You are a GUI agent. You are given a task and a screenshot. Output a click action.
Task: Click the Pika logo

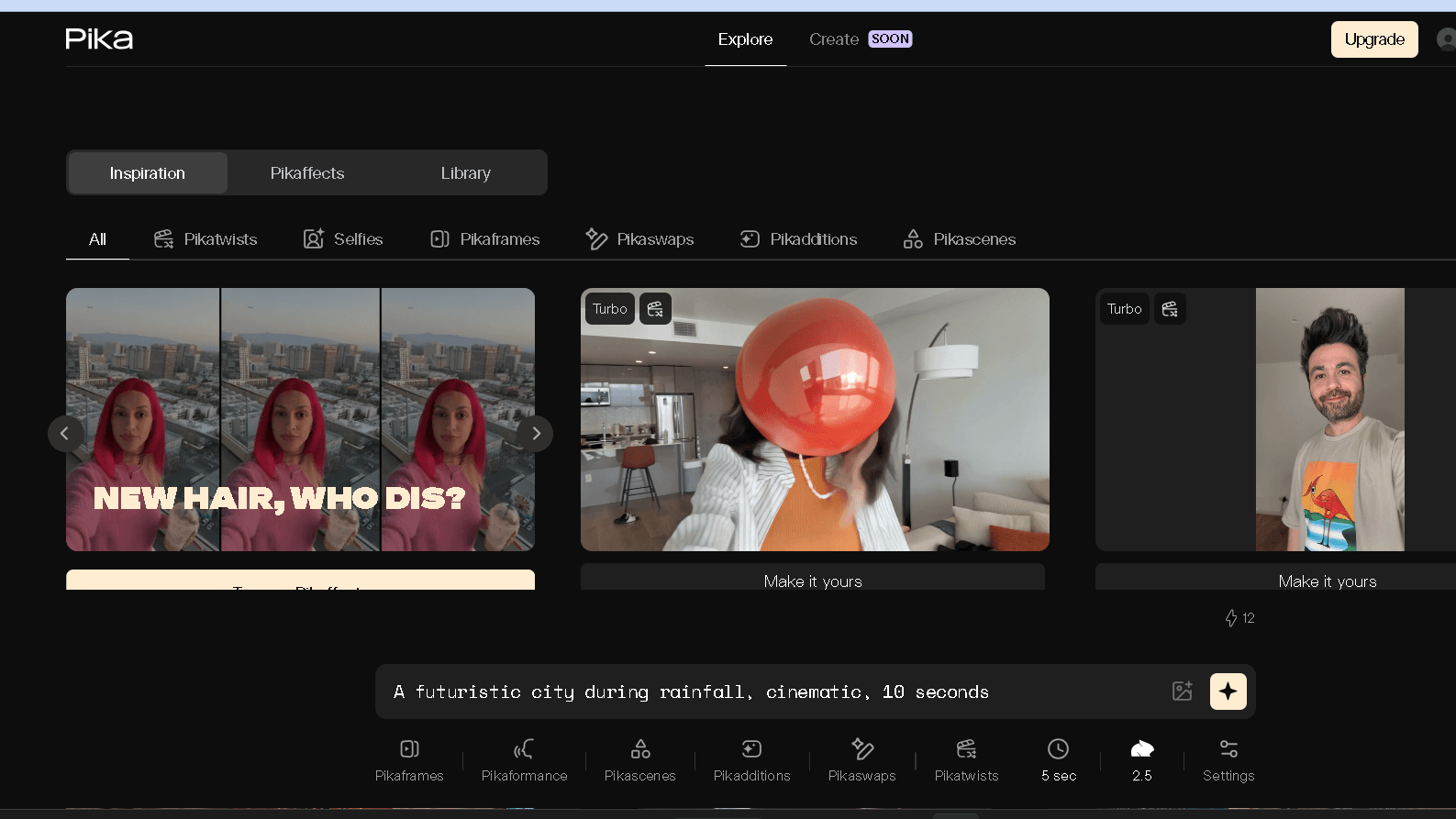[99, 39]
